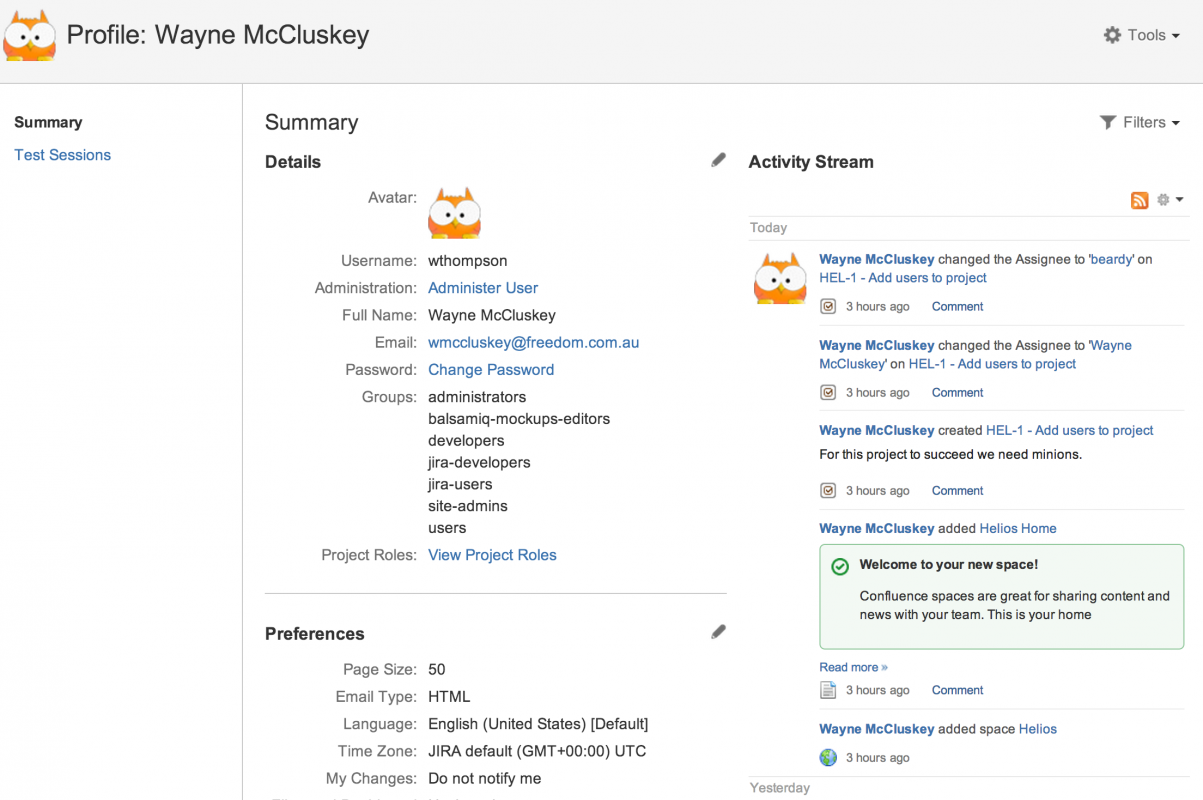
Task: Click the Change Password link
Action: point(491,370)
